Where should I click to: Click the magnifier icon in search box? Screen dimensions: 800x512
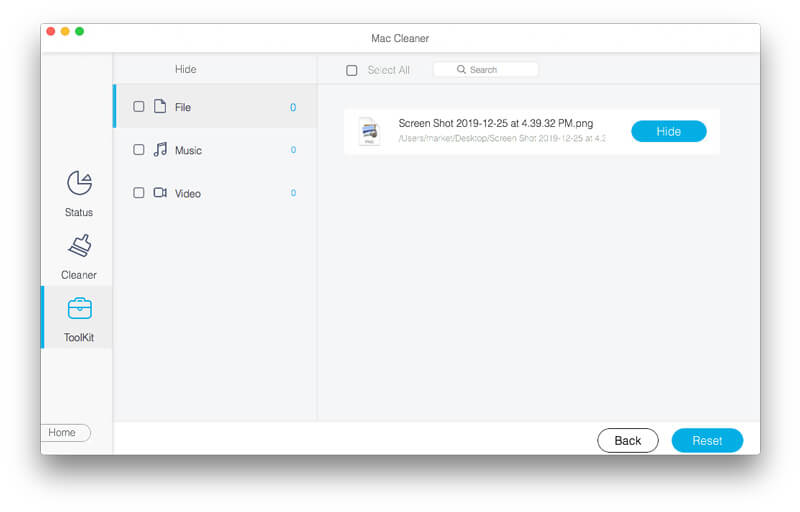coord(461,70)
